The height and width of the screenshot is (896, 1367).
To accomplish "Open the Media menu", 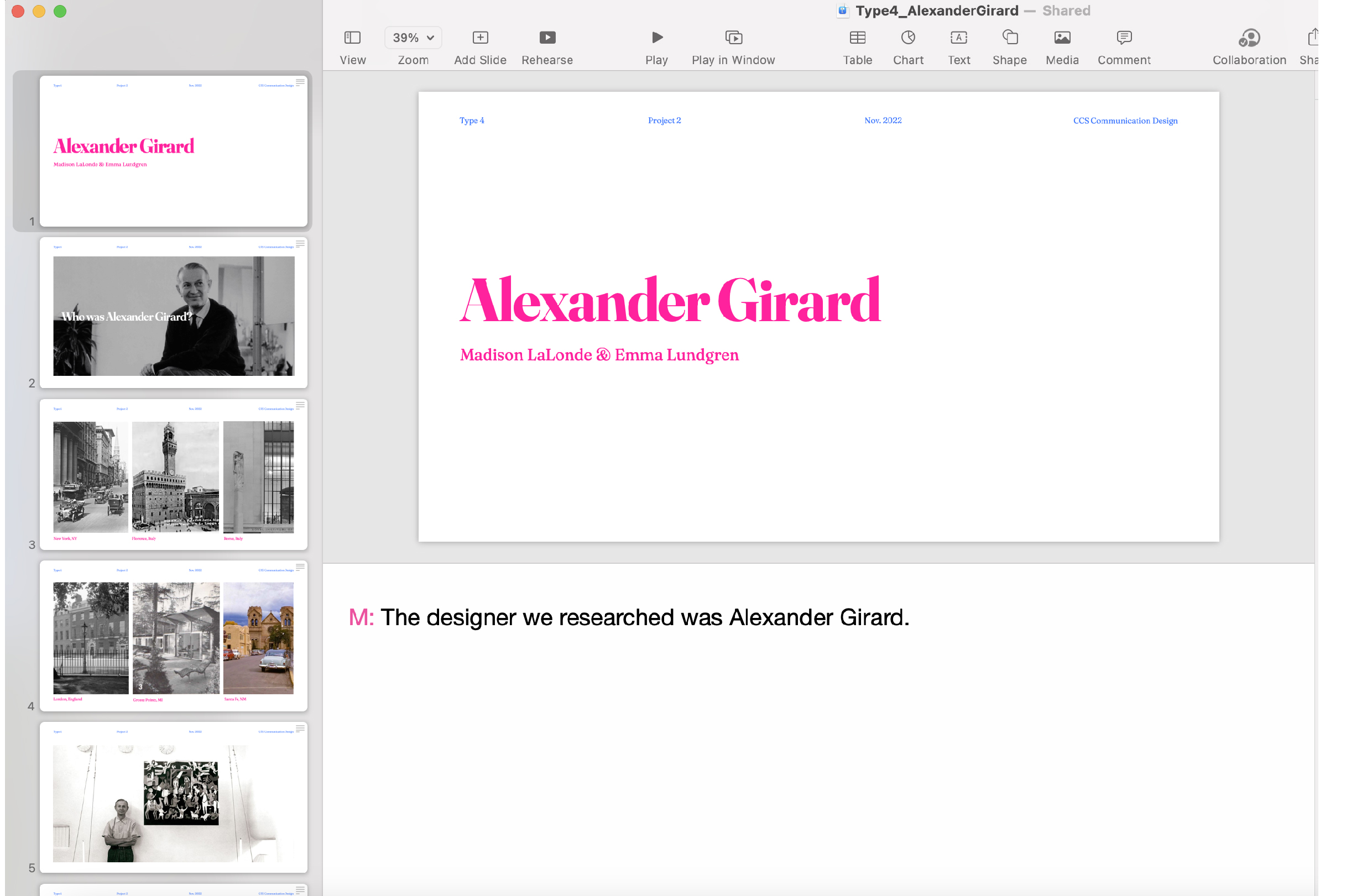I will (x=1062, y=38).
